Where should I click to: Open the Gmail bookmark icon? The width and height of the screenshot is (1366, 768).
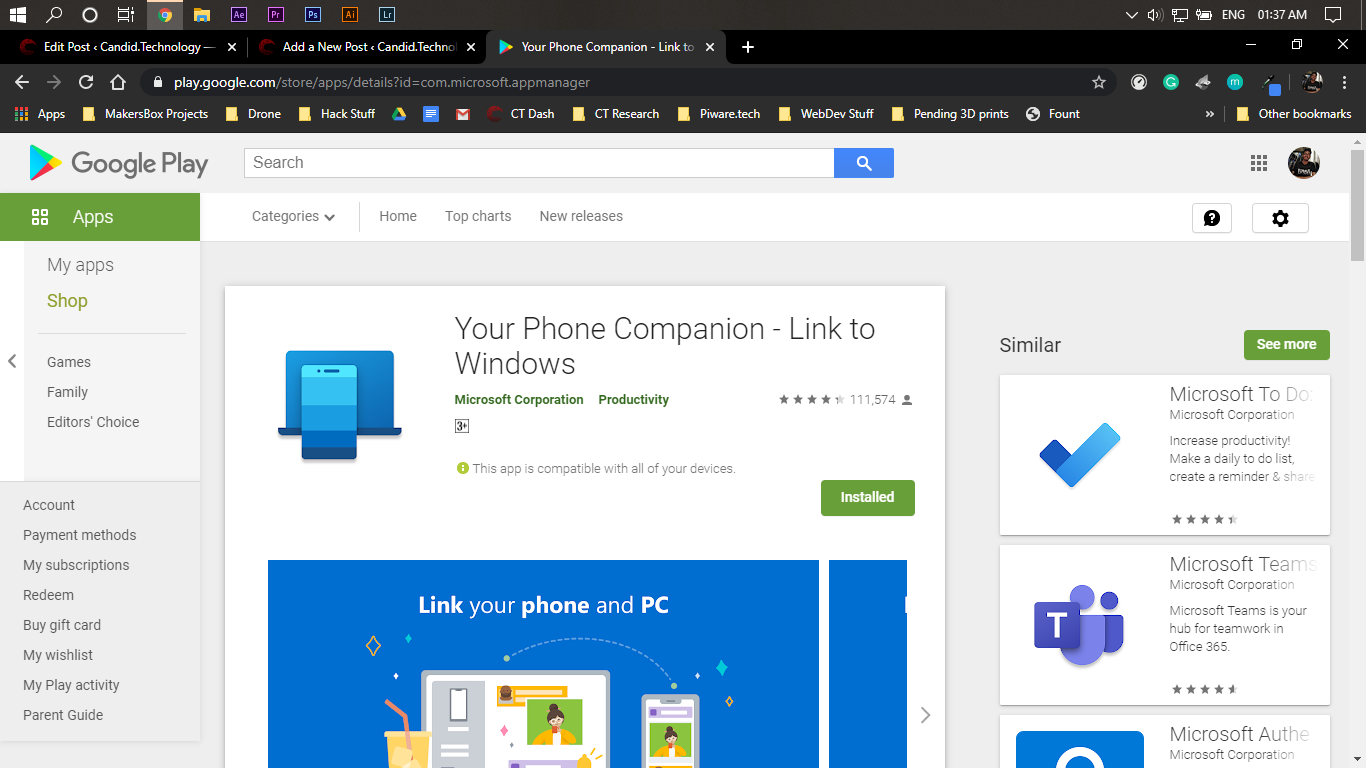tap(463, 114)
